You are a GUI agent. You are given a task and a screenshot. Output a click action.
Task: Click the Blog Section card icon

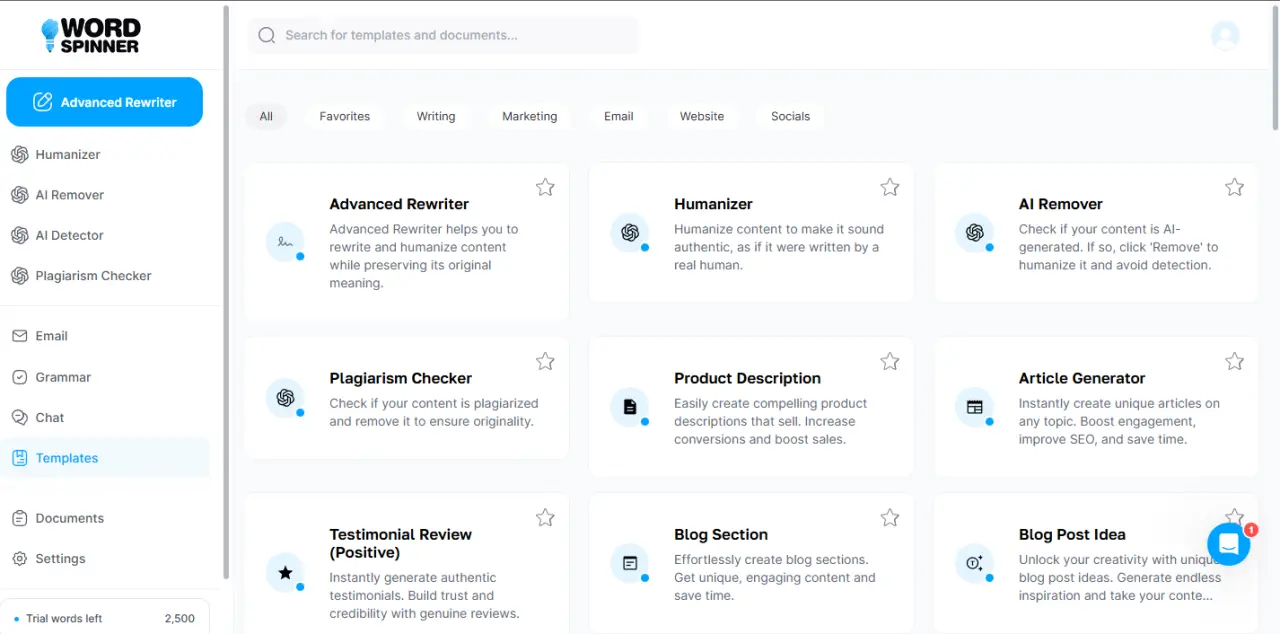630,563
